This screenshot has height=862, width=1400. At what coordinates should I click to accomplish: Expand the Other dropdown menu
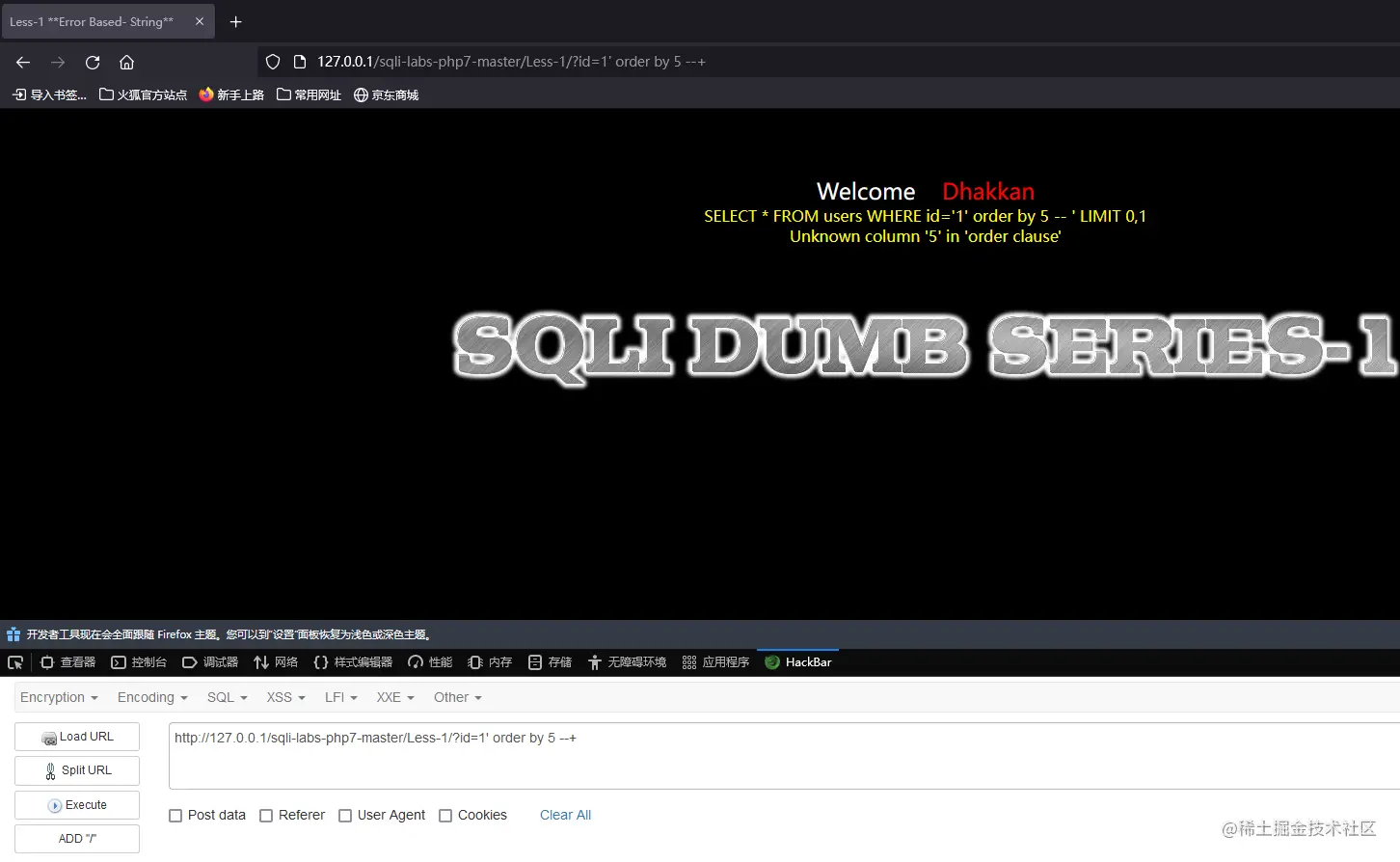(458, 697)
